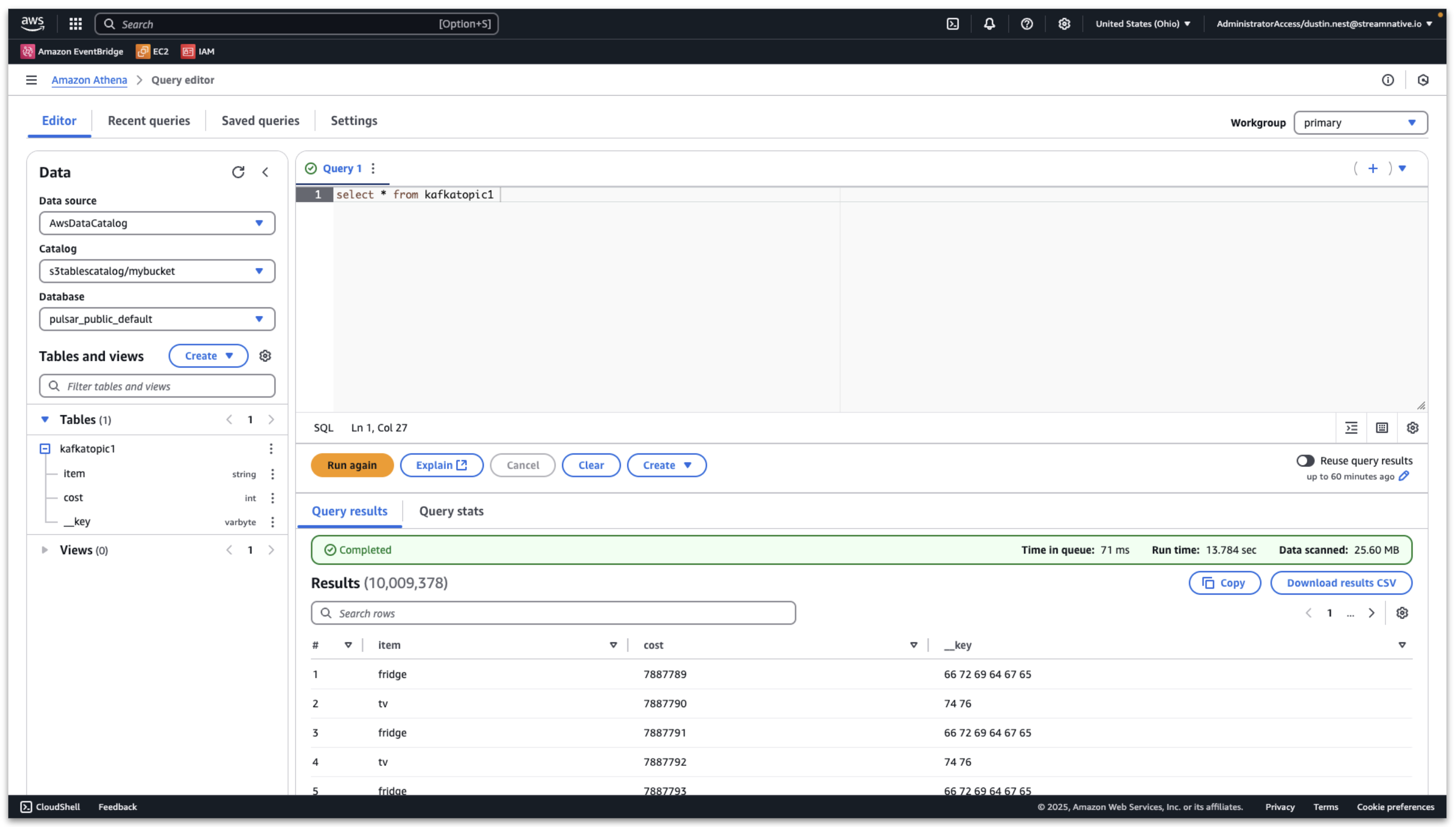Open the Database dropdown pulsar_public_default
The width and height of the screenshot is (1456, 827).
click(157, 318)
